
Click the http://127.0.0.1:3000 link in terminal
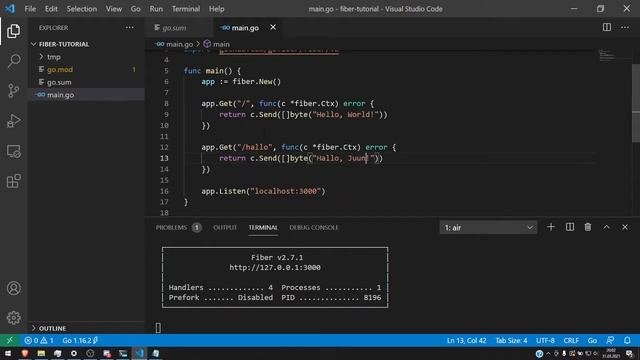pos(275,267)
